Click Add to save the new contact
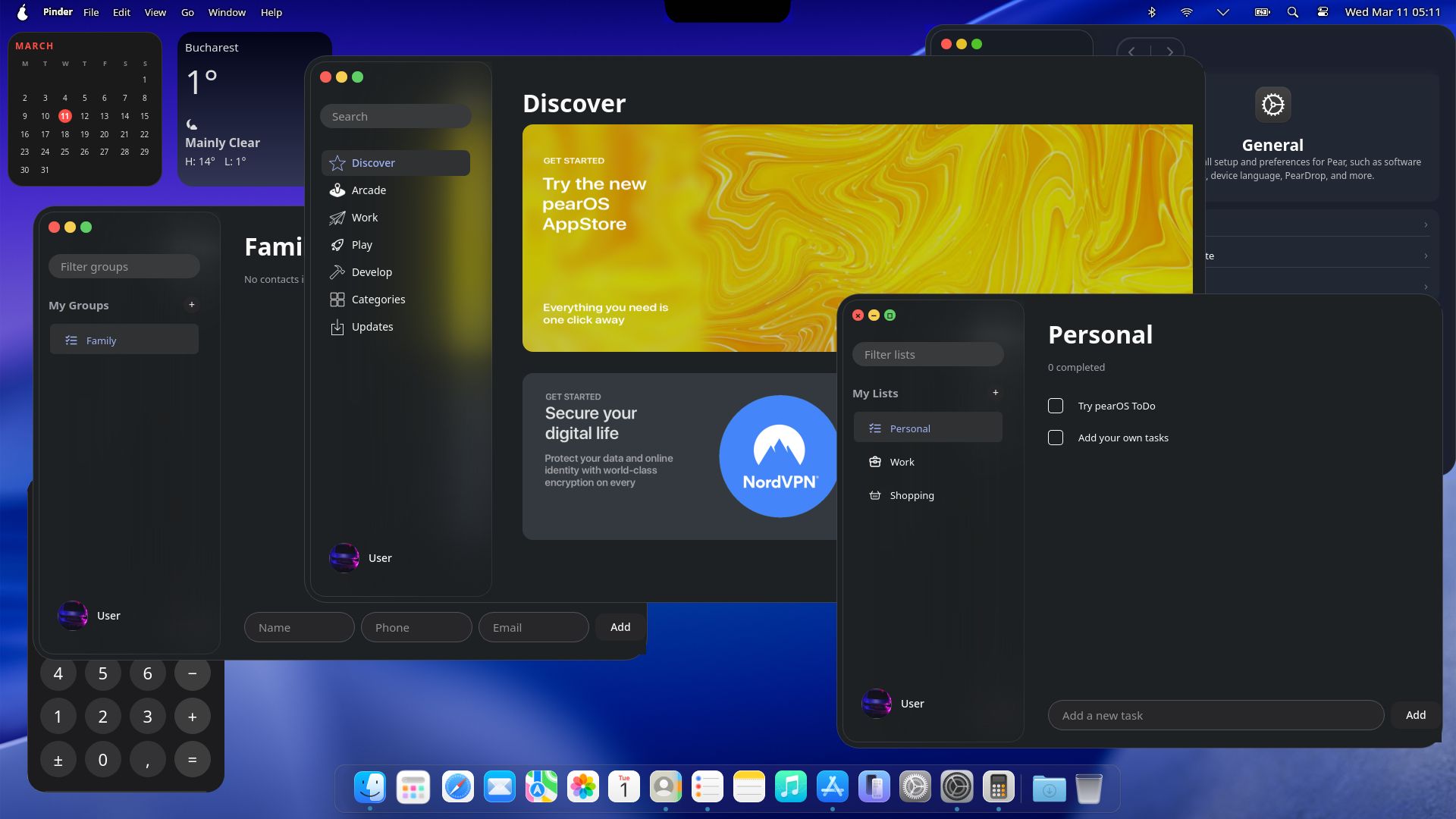Image resolution: width=1456 pixels, height=819 pixels. (620, 627)
